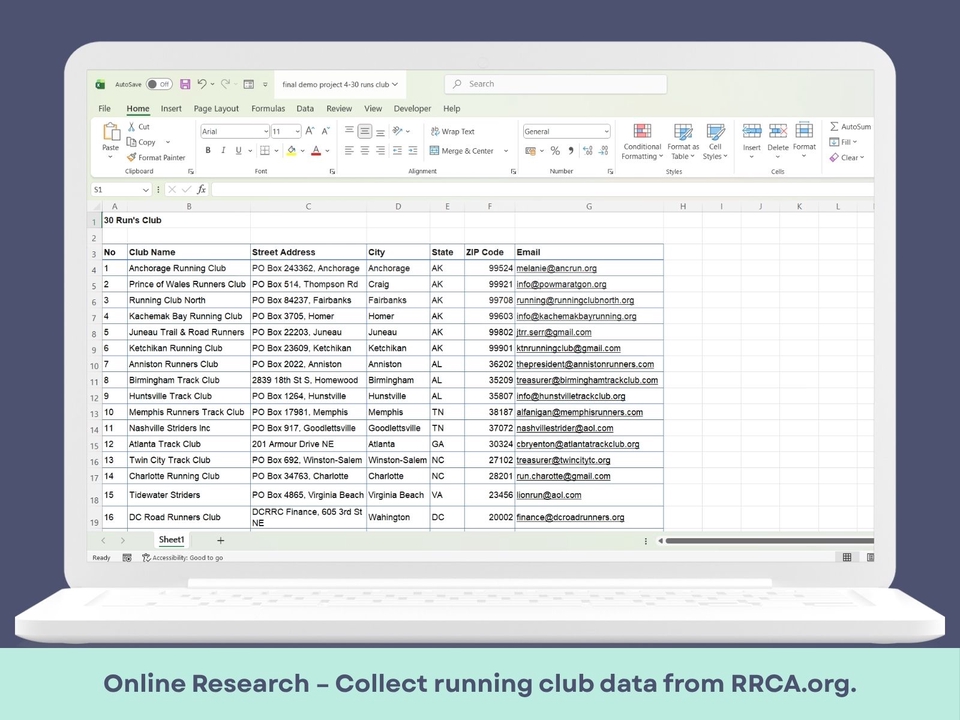Apply percent style to selection
This screenshot has height=720, width=960.
coord(555,151)
